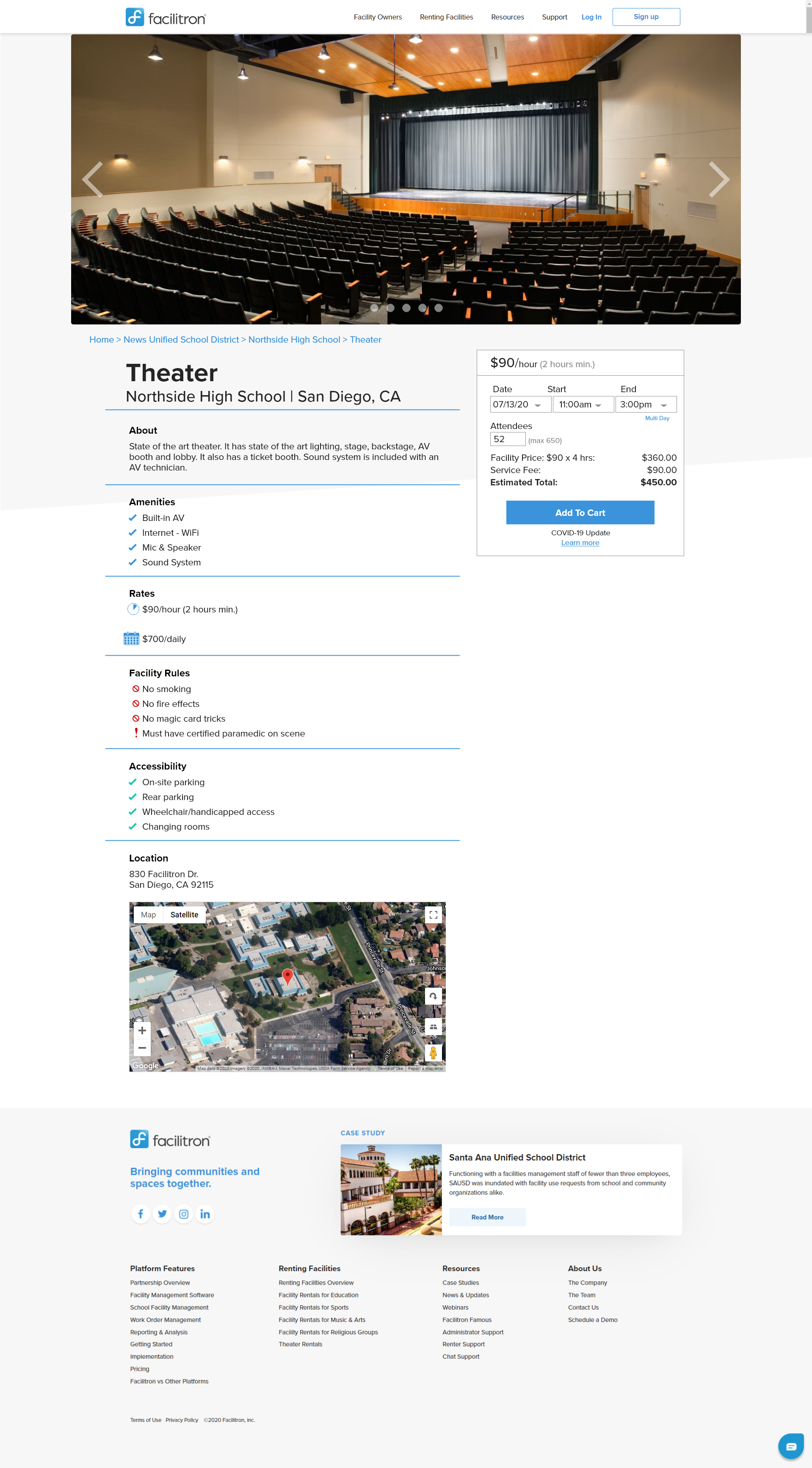The image size is (812, 1468).
Task: Open Renter Support footer link
Action: pyautogui.click(x=463, y=1344)
